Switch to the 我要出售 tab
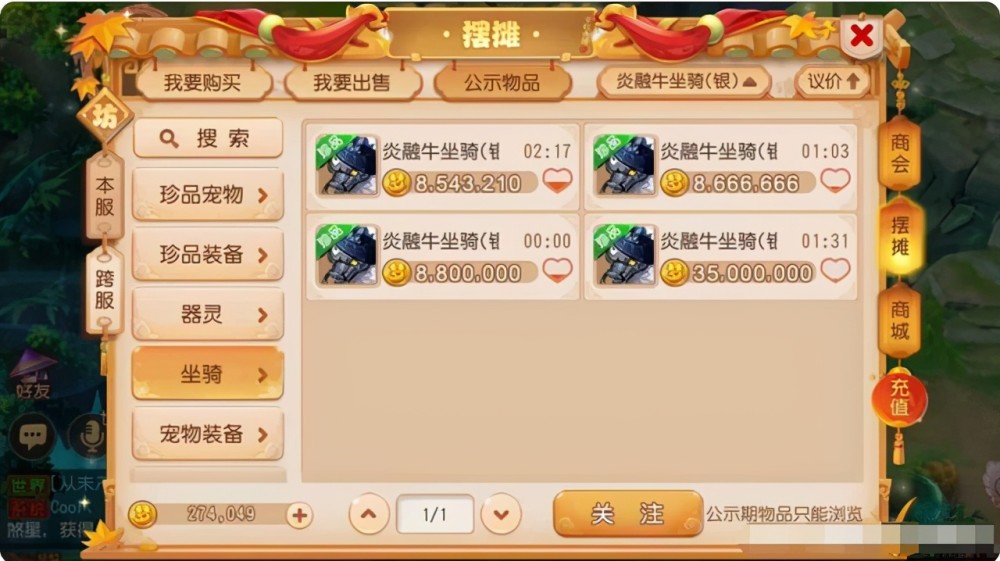 coord(352,83)
